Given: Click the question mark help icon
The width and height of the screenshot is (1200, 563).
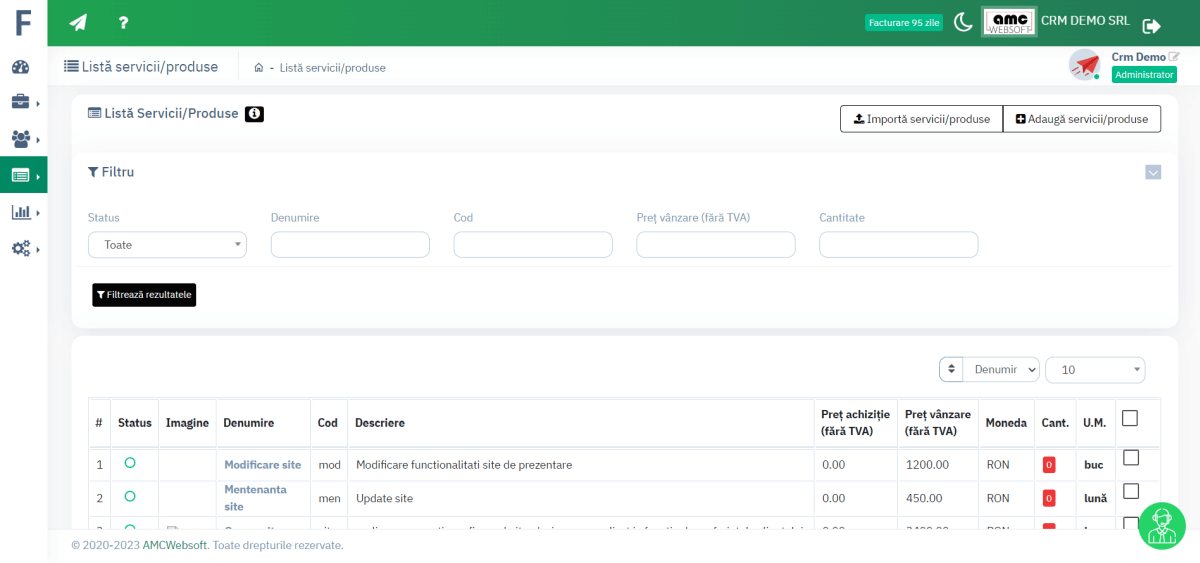Looking at the screenshot, I should tap(123, 22).
